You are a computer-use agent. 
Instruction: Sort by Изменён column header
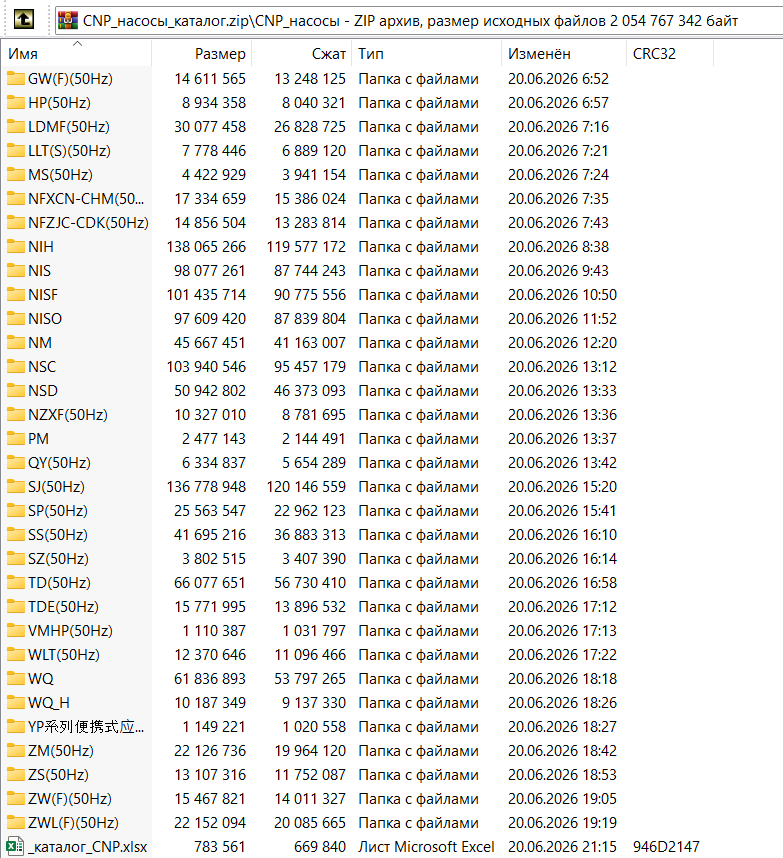tap(564, 54)
